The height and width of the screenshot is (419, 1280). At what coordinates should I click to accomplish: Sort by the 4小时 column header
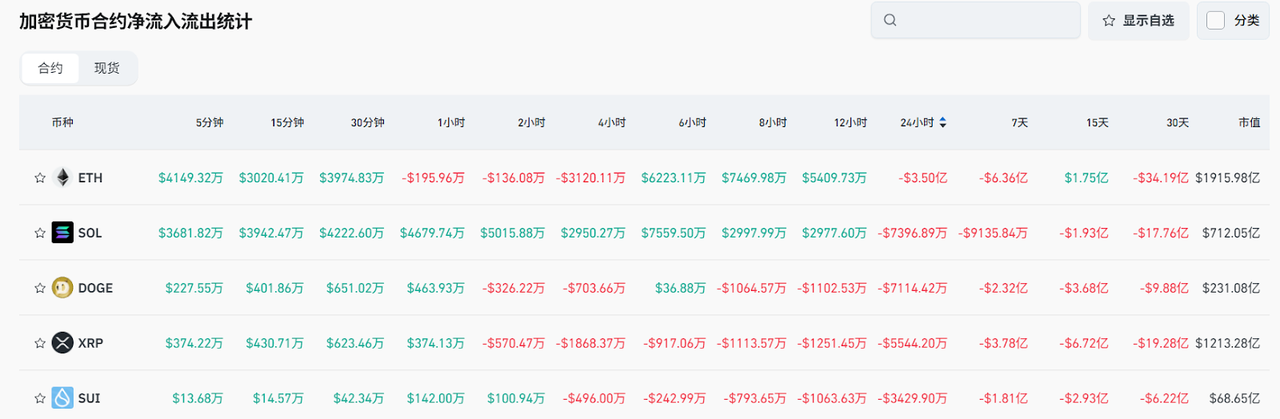(x=612, y=123)
